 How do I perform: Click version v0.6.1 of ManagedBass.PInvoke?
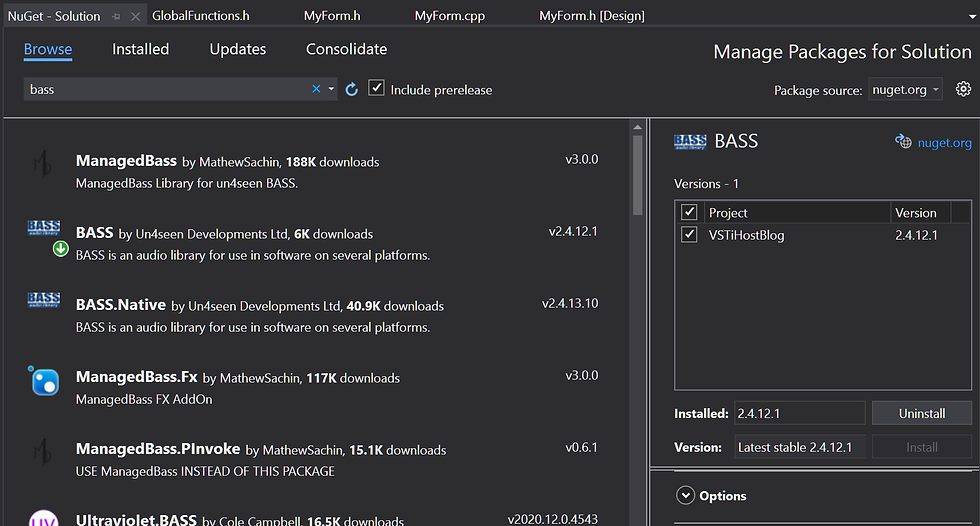[x=581, y=447]
